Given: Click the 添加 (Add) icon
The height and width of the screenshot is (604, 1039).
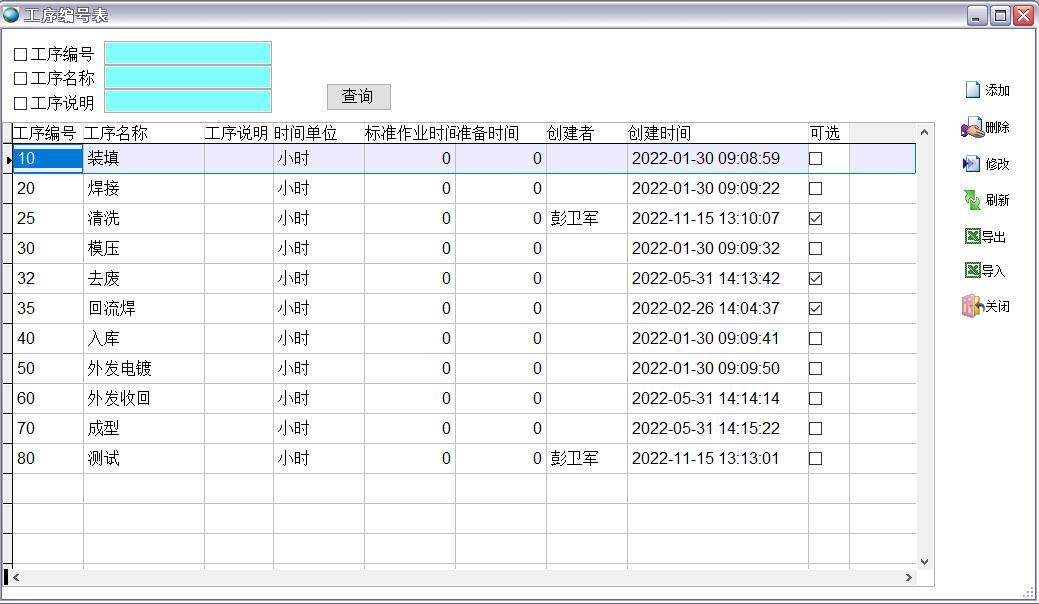Looking at the screenshot, I should (x=973, y=90).
